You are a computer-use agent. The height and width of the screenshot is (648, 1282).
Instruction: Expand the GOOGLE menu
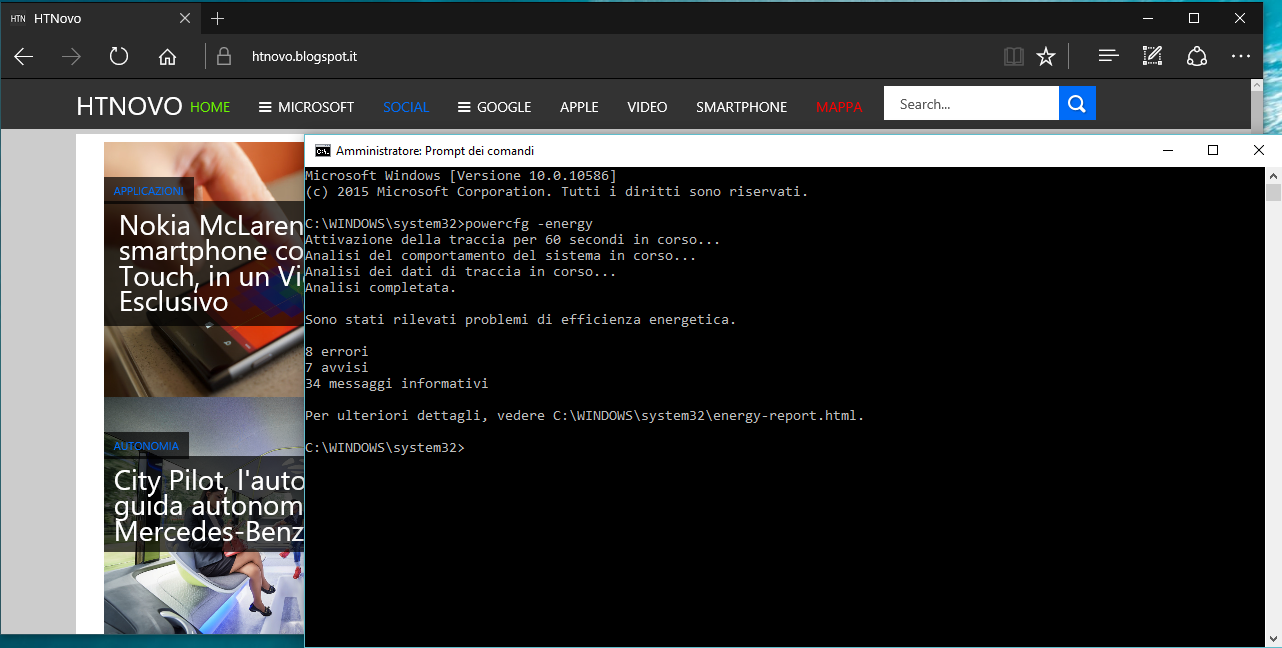tap(494, 107)
